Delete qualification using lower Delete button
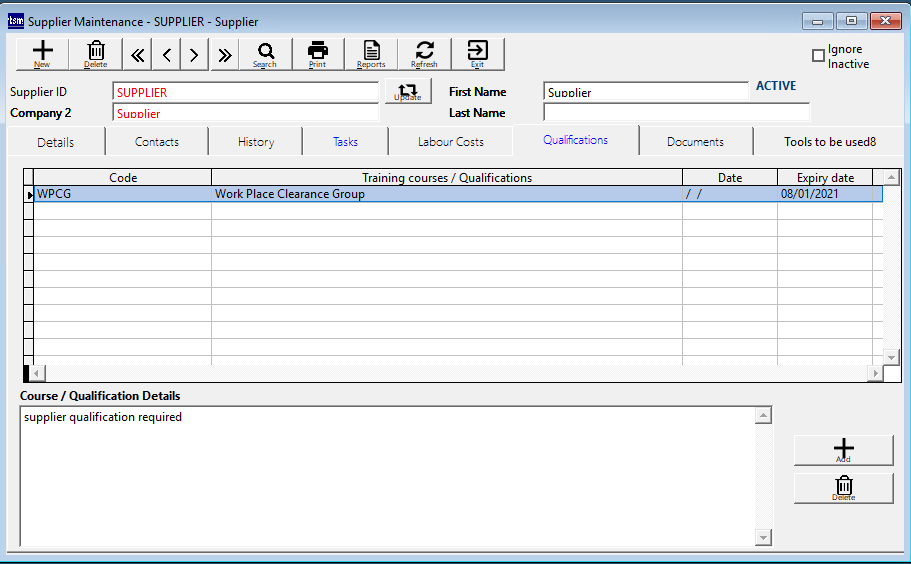 pos(843,488)
